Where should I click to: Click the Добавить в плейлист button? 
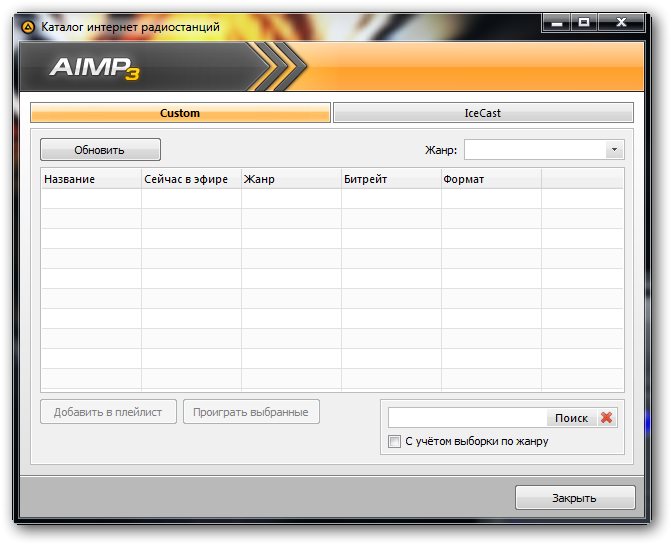point(108,411)
